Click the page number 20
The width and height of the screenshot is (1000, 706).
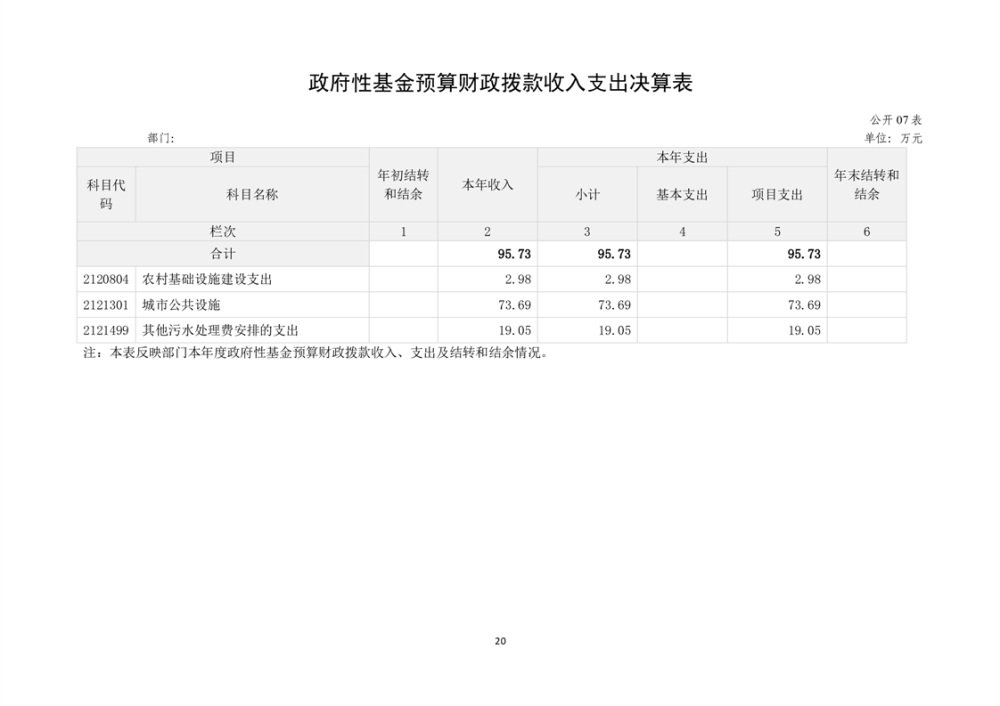coord(500,641)
